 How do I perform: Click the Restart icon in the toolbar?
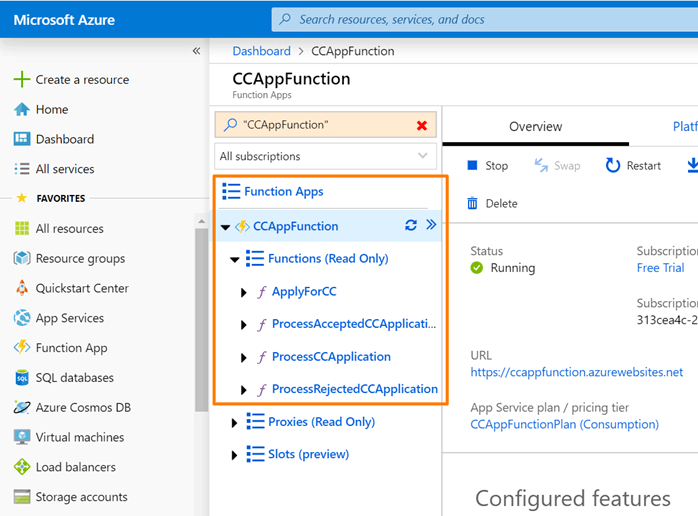point(613,166)
